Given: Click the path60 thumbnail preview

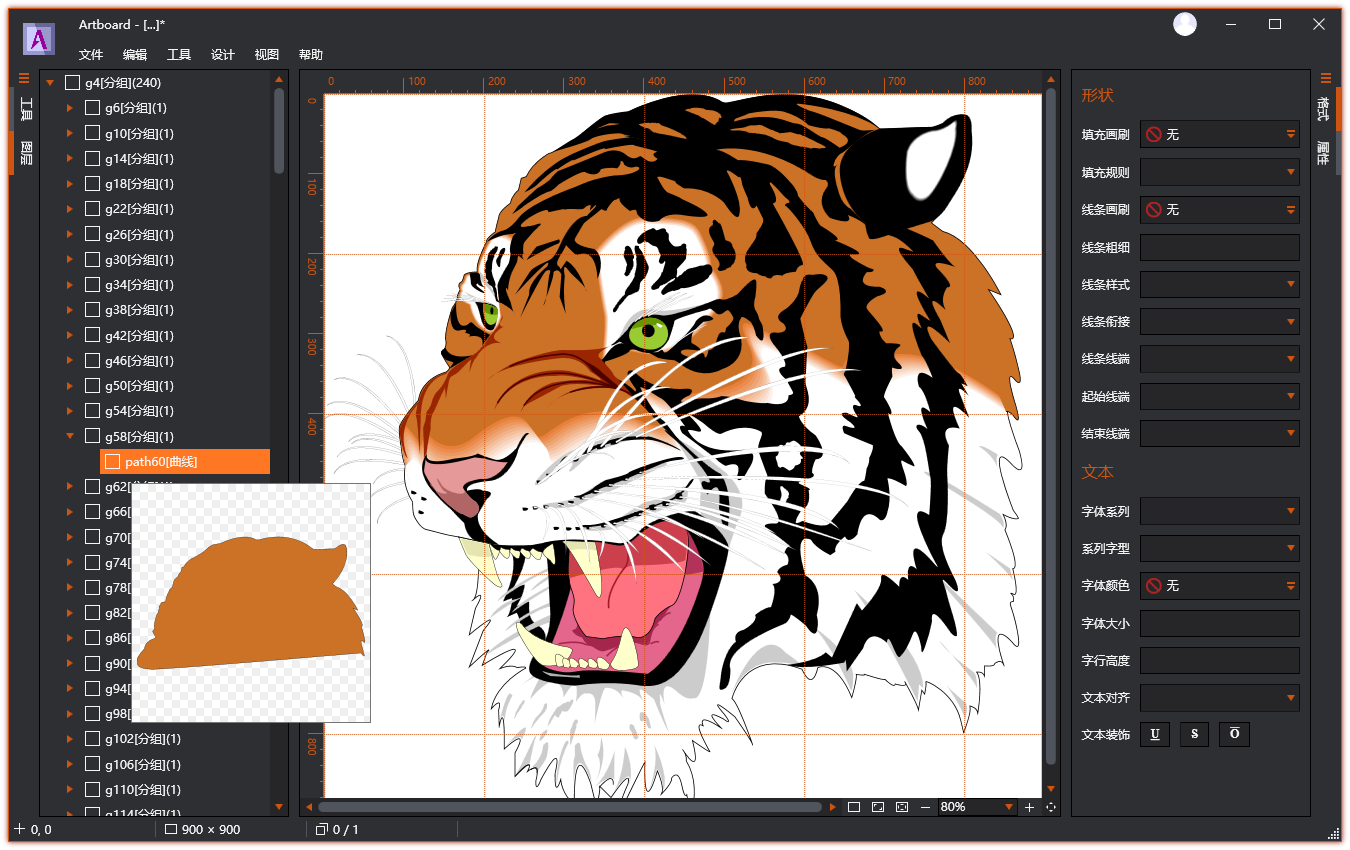Looking at the screenshot, I should click(251, 603).
